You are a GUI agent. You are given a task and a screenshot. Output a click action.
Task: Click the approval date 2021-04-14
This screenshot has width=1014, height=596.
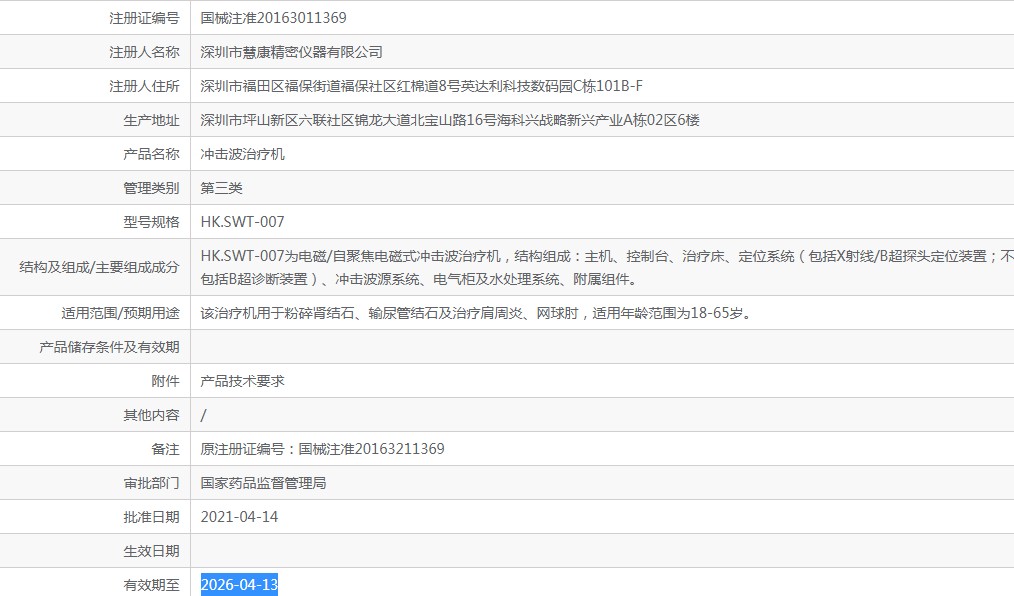[239, 517]
